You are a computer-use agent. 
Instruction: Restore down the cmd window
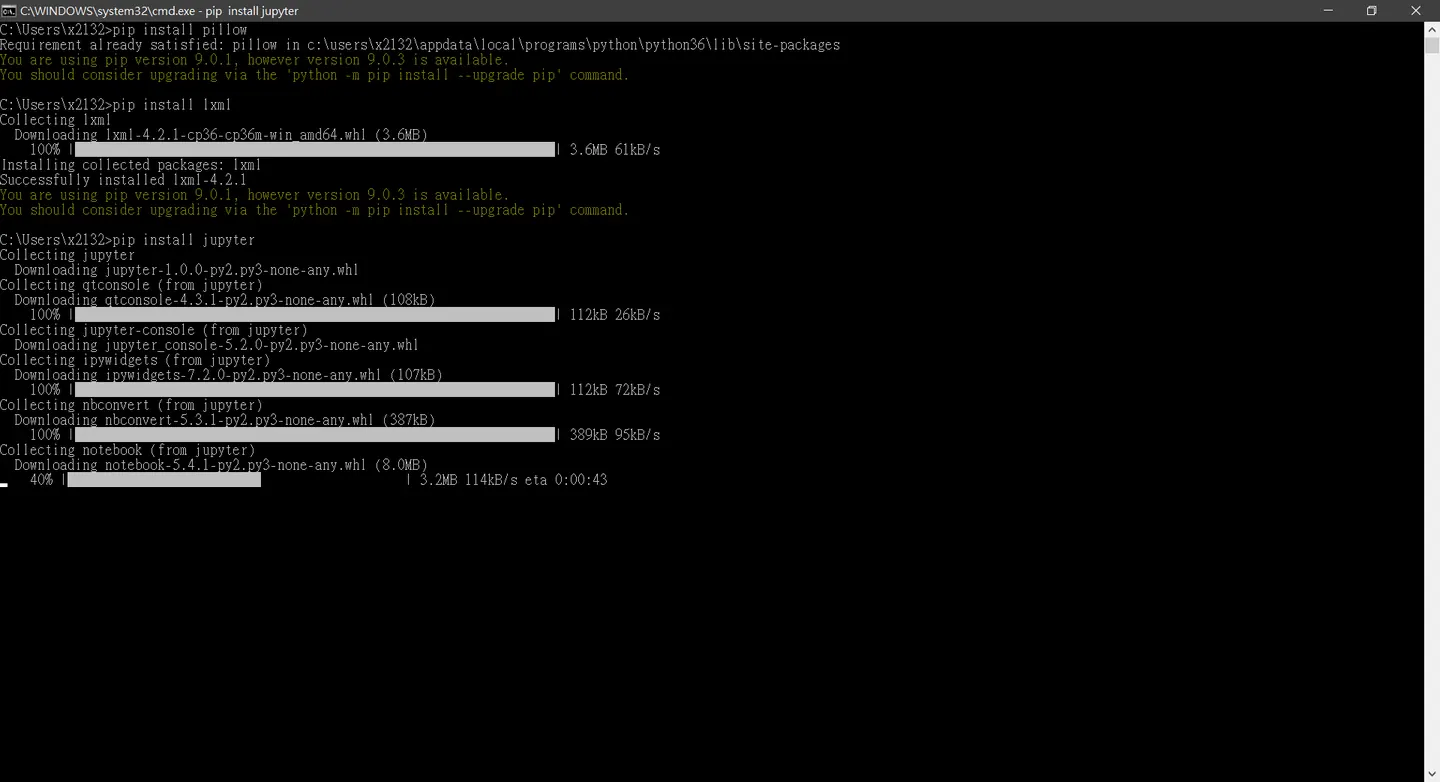pyautogui.click(x=1372, y=10)
